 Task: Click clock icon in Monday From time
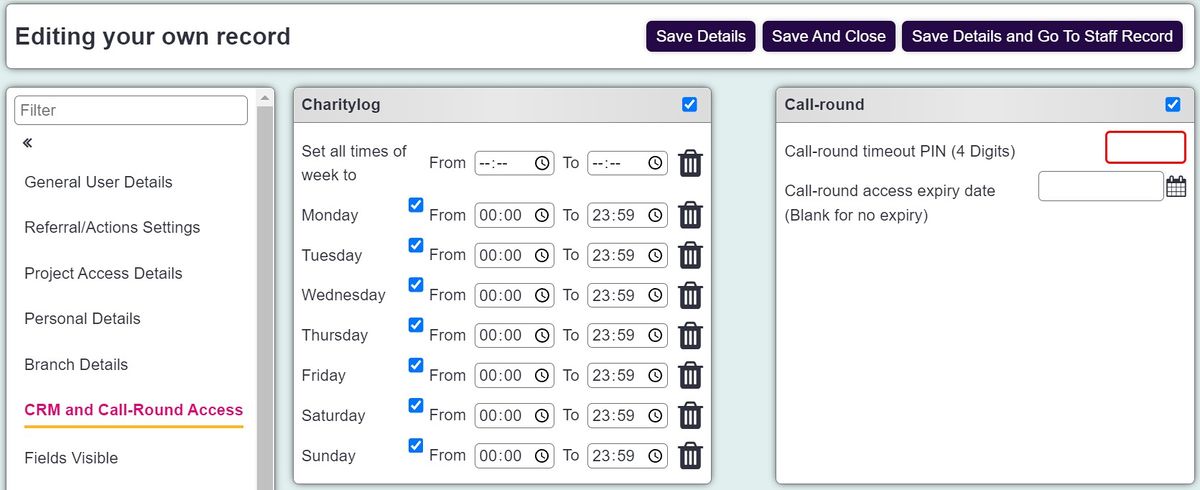pos(541,215)
